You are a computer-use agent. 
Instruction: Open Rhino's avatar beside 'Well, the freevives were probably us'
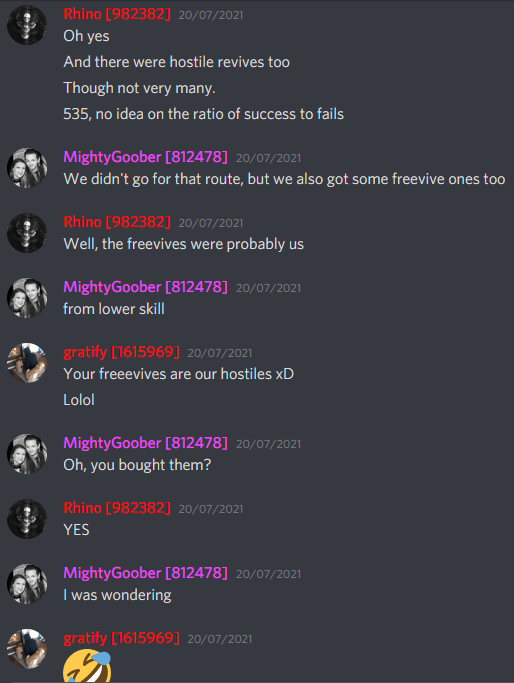(x=27, y=233)
